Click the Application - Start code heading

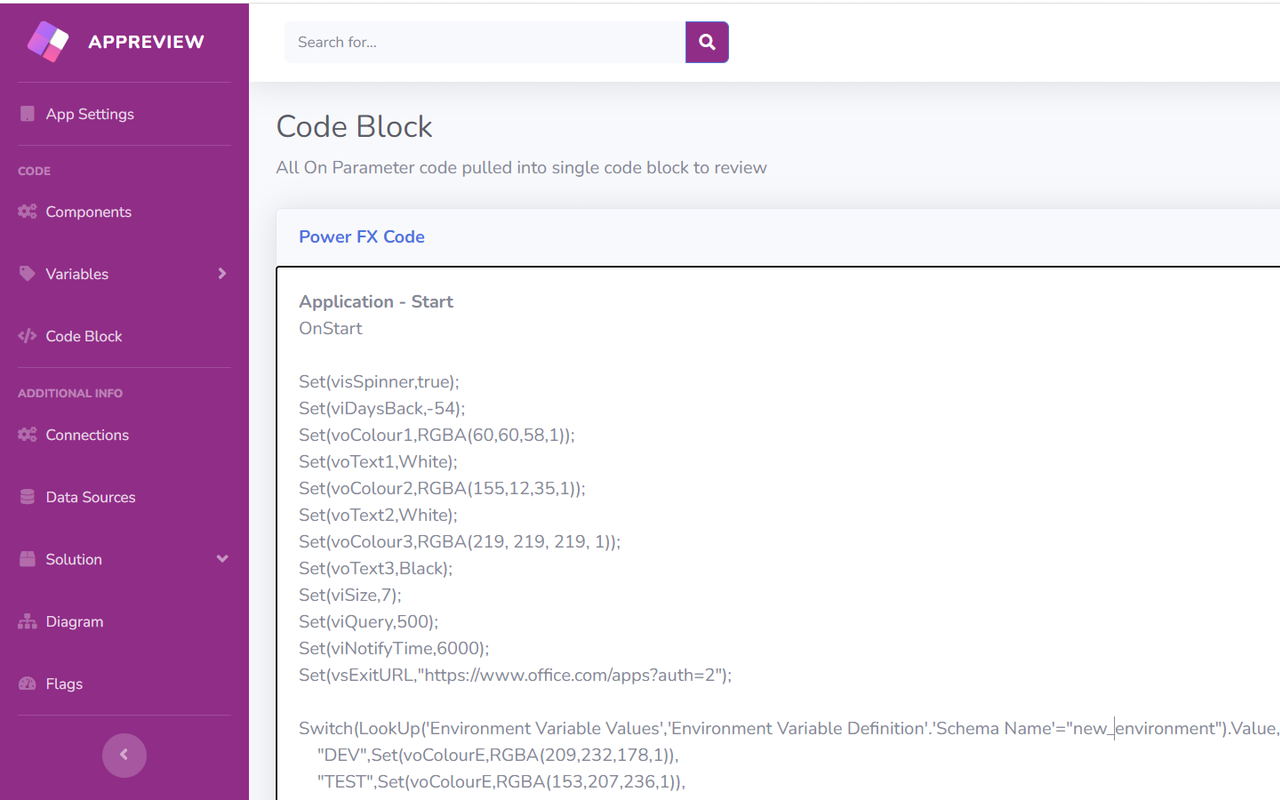pyautogui.click(x=376, y=302)
